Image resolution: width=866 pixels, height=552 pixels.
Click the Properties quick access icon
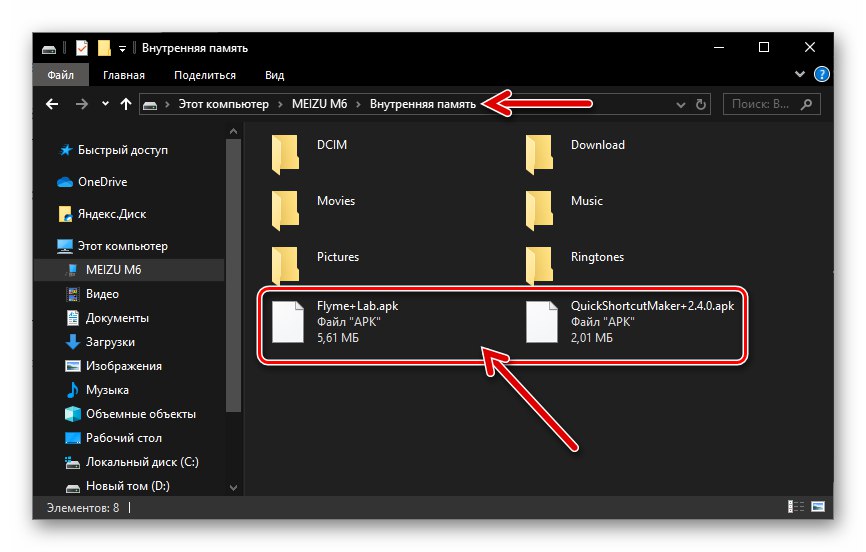[82, 49]
